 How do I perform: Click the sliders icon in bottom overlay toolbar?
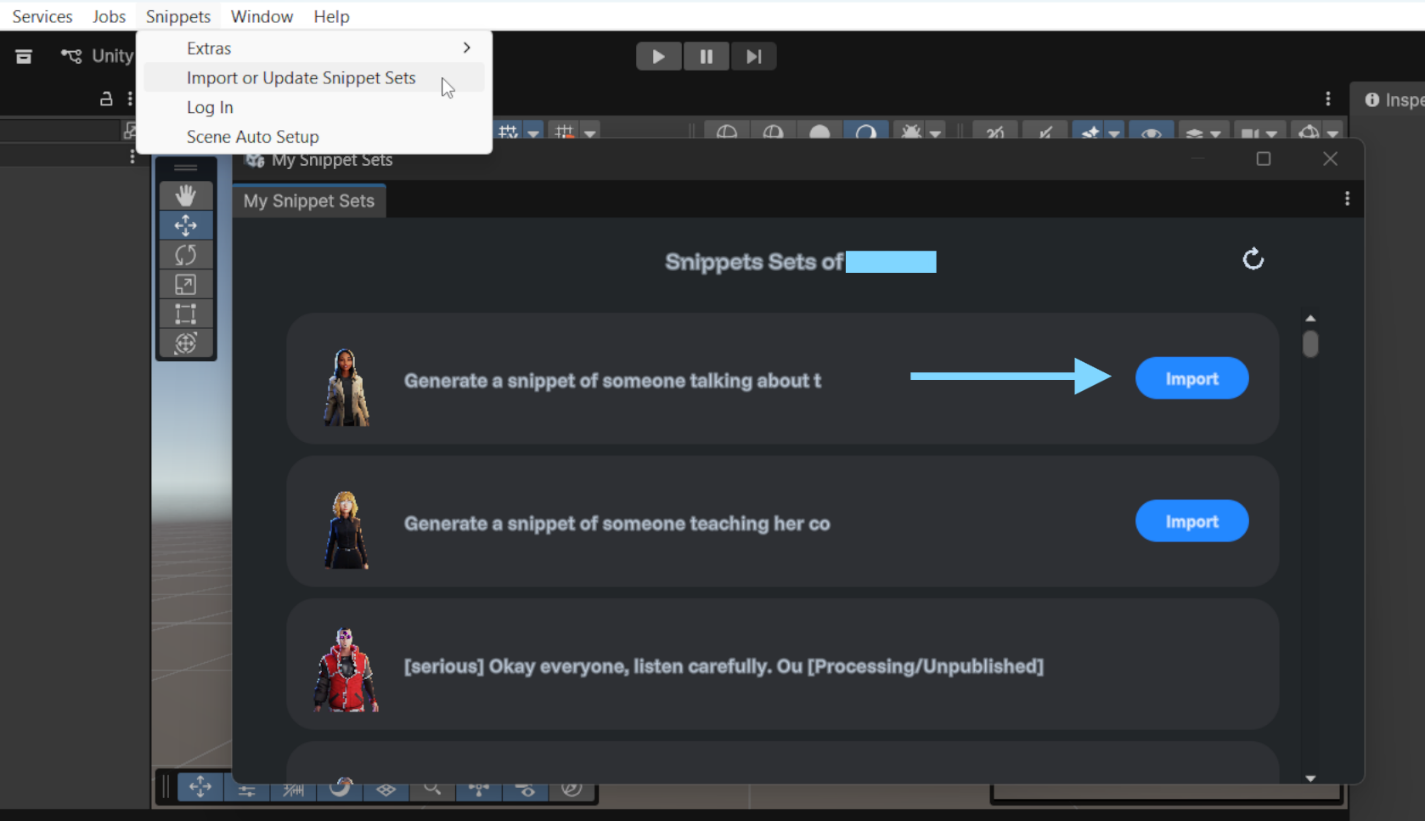[x=247, y=788]
